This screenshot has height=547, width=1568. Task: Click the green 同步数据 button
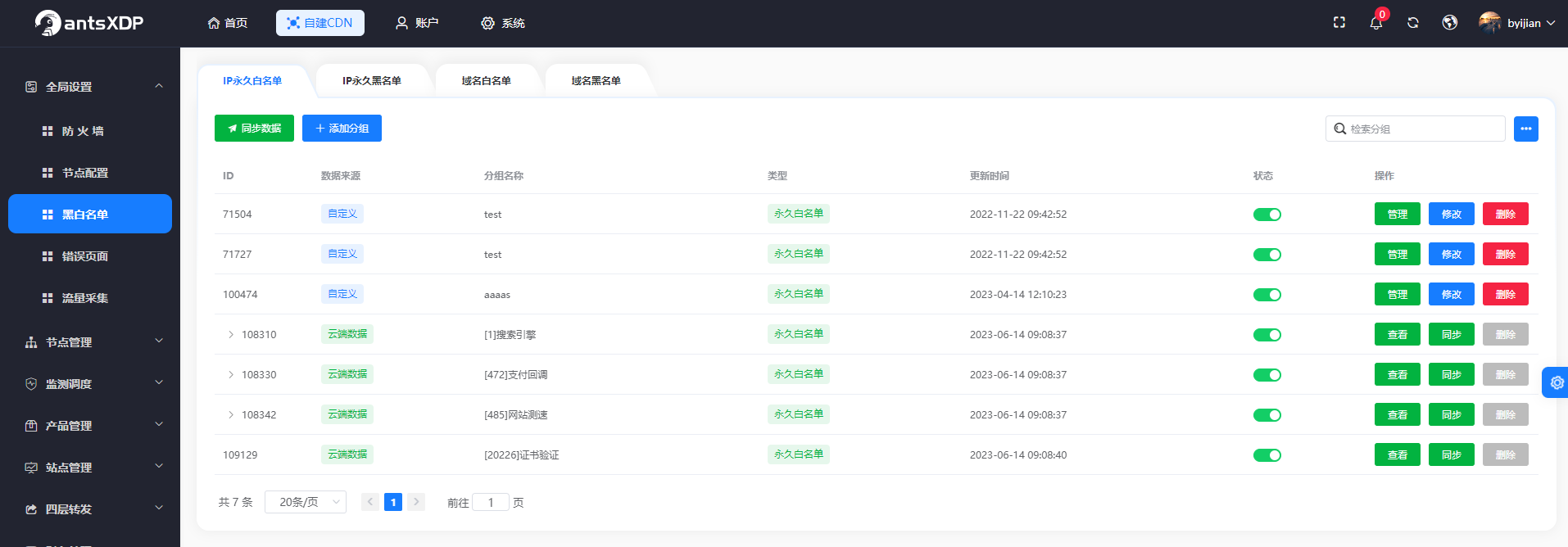pos(254,129)
